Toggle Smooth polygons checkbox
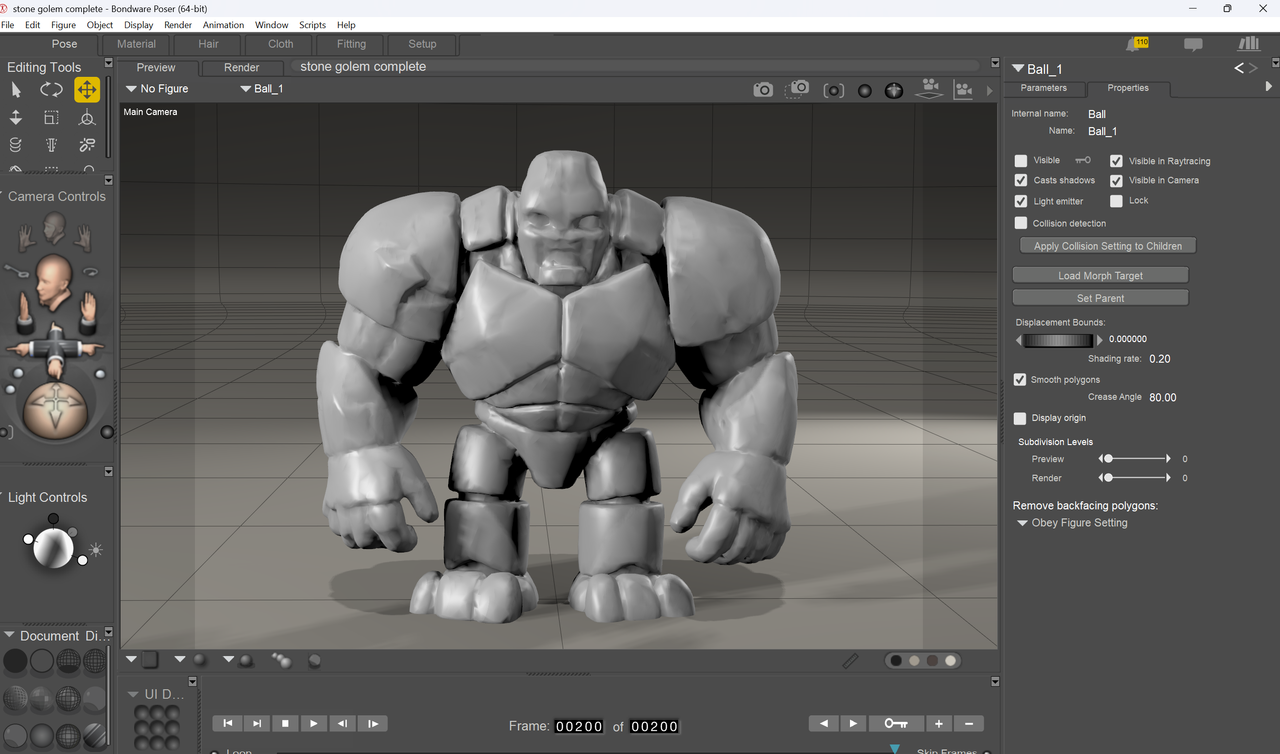Viewport: 1280px width, 754px height. (1021, 379)
